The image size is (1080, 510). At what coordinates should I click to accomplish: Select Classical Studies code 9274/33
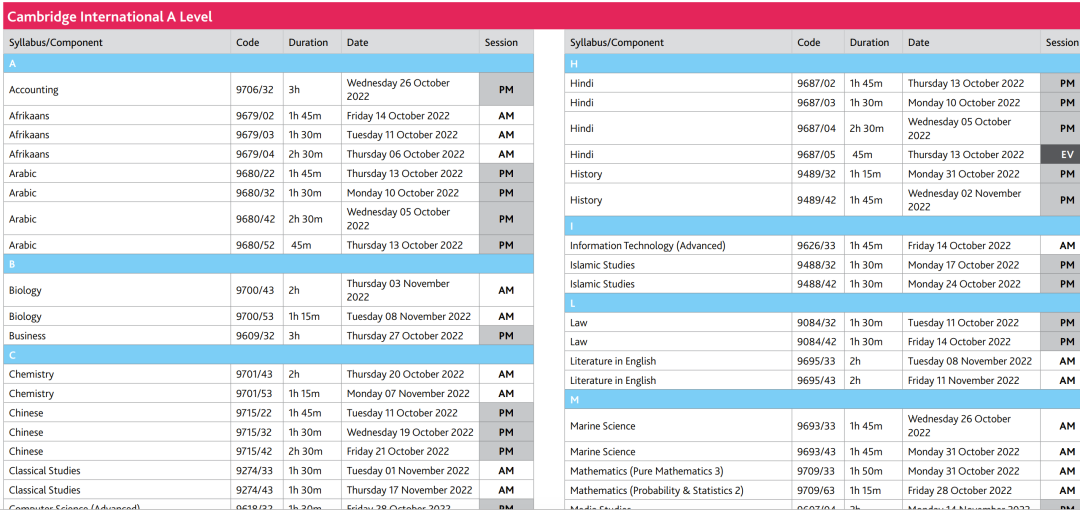point(255,471)
